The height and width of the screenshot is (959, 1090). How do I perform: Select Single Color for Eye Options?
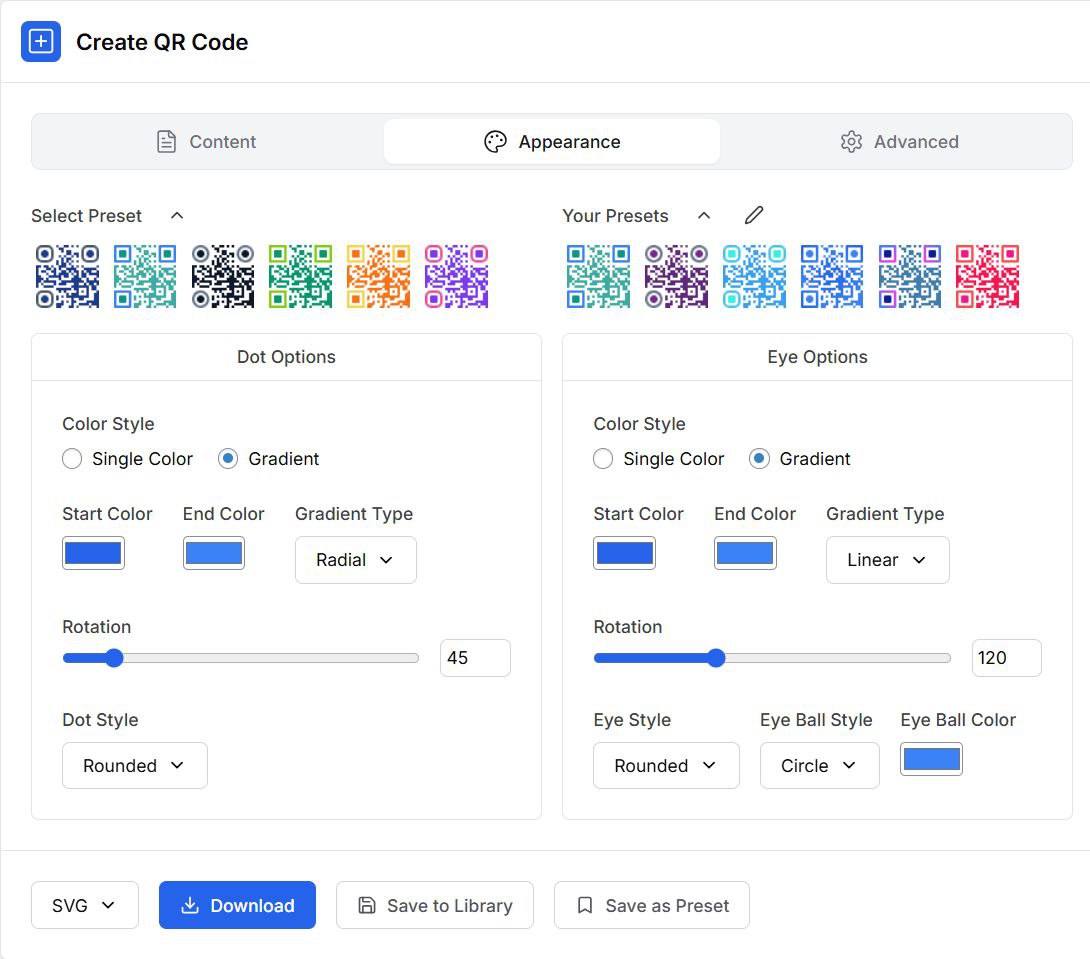(x=603, y=459)
